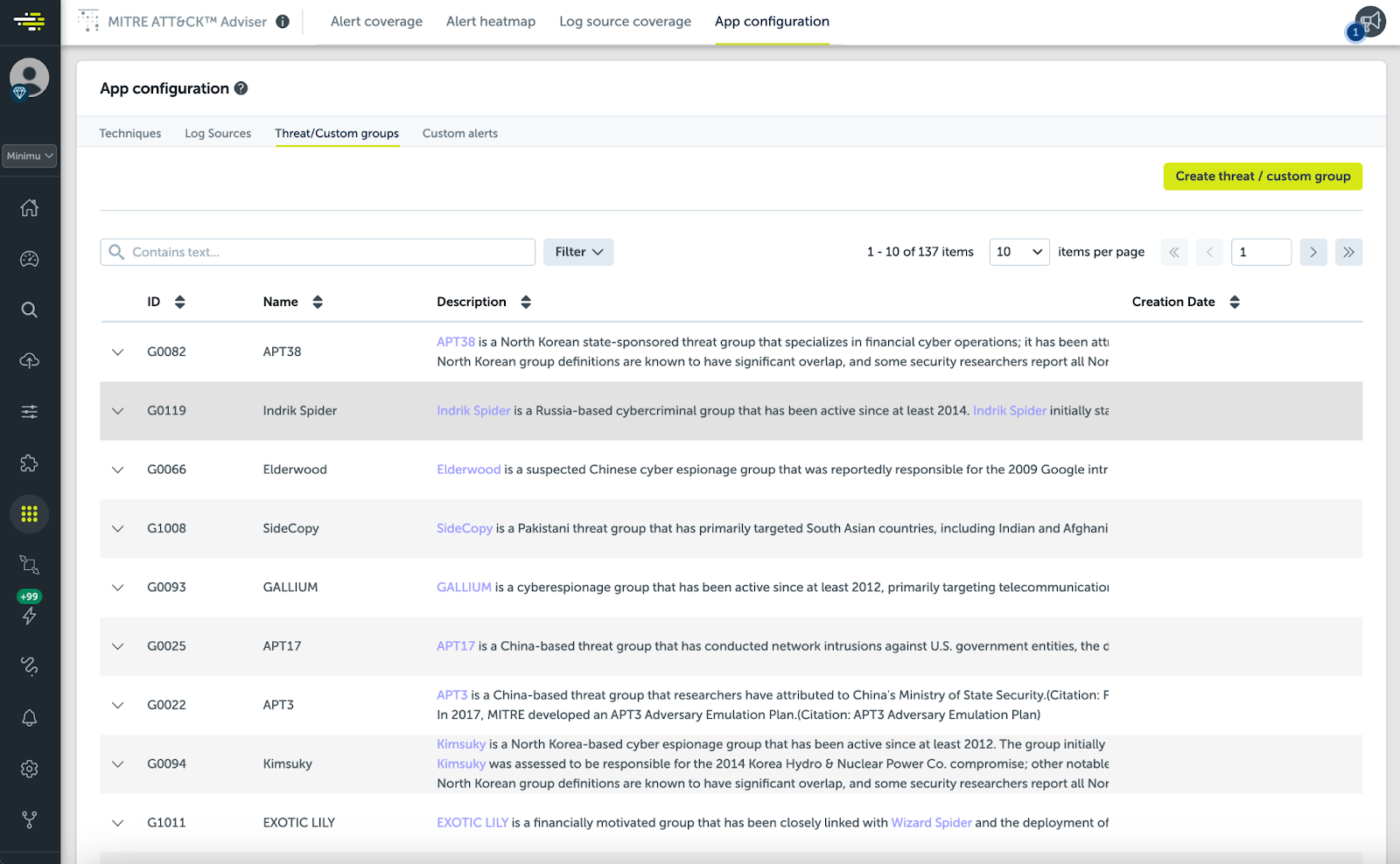
Task: Open the home icon in sidebar
Action: pyautogui.click(x=30, y=207)
